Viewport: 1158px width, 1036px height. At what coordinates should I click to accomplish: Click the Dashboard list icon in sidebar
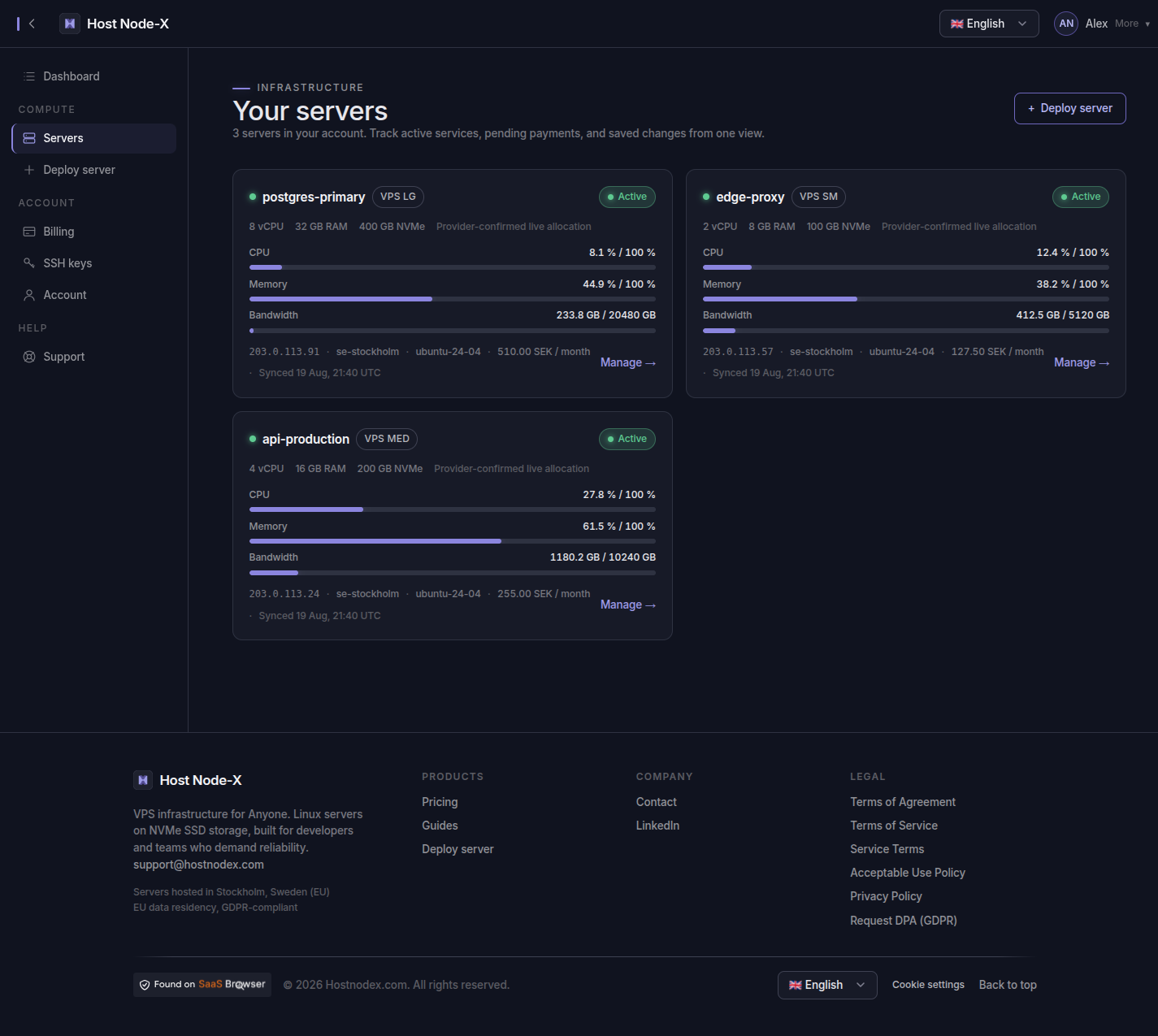[x=29, y=76]
